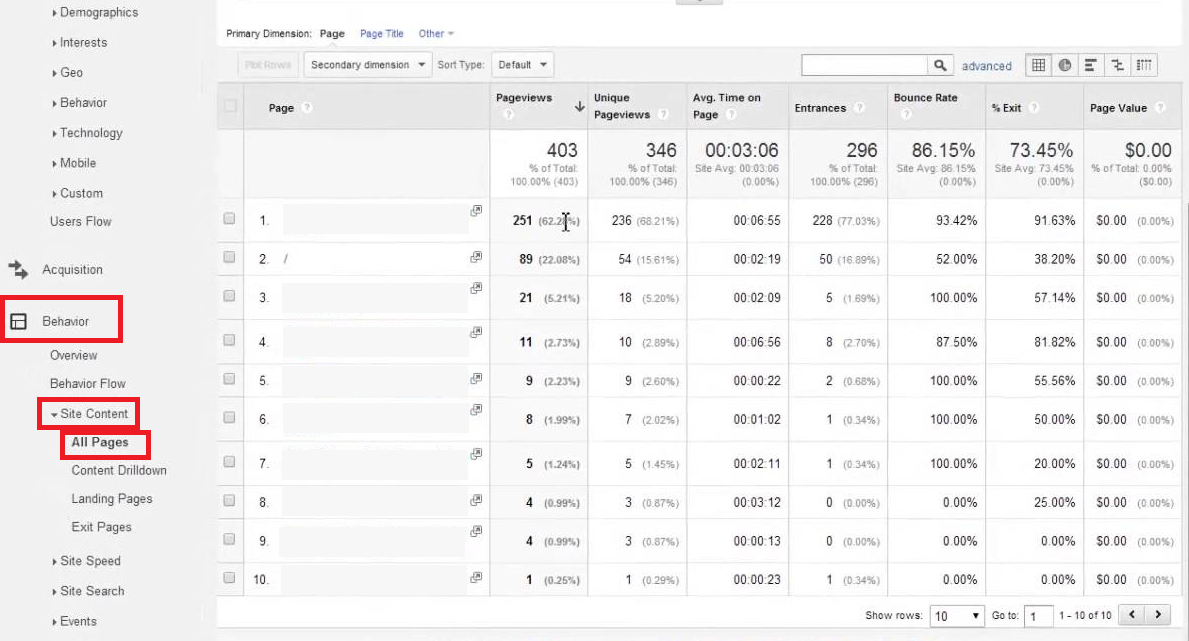Open row 1 page in new window icon
This screenshot has width=1189, height=641.
click(476, 212)
